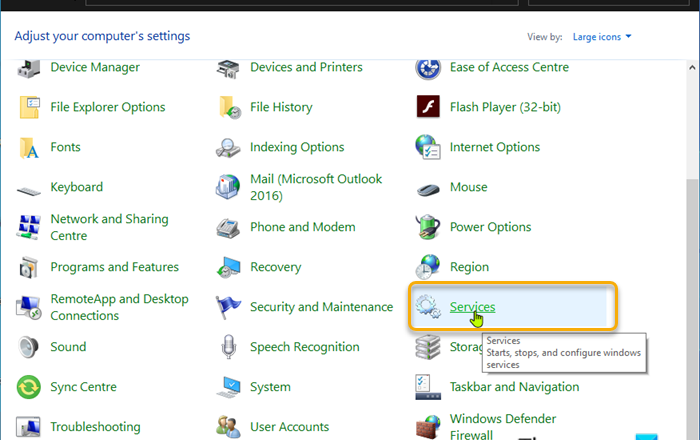The image size is (700, 440).
Task: Open the Internet Options globe icon
Action: tap(428, 147)
